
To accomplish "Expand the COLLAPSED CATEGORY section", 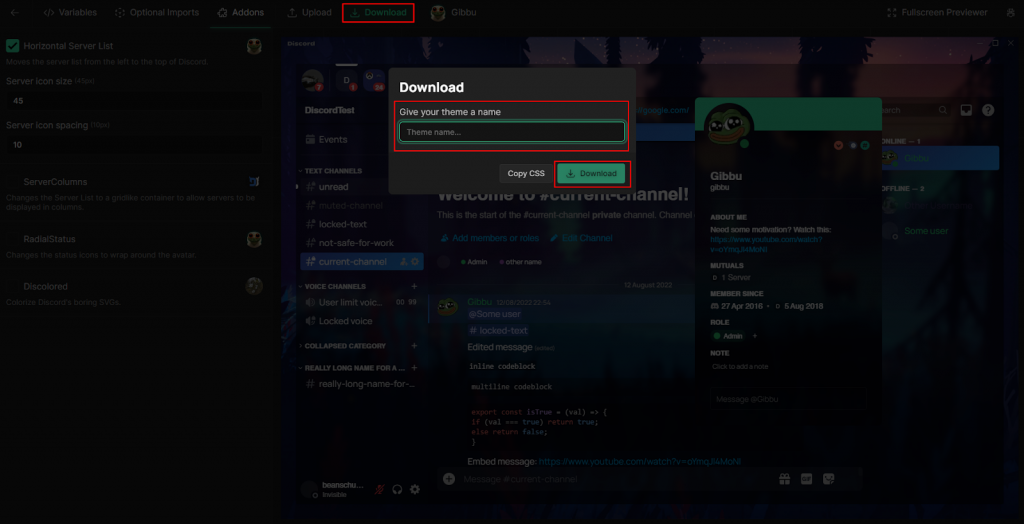I will click(342, 346).
